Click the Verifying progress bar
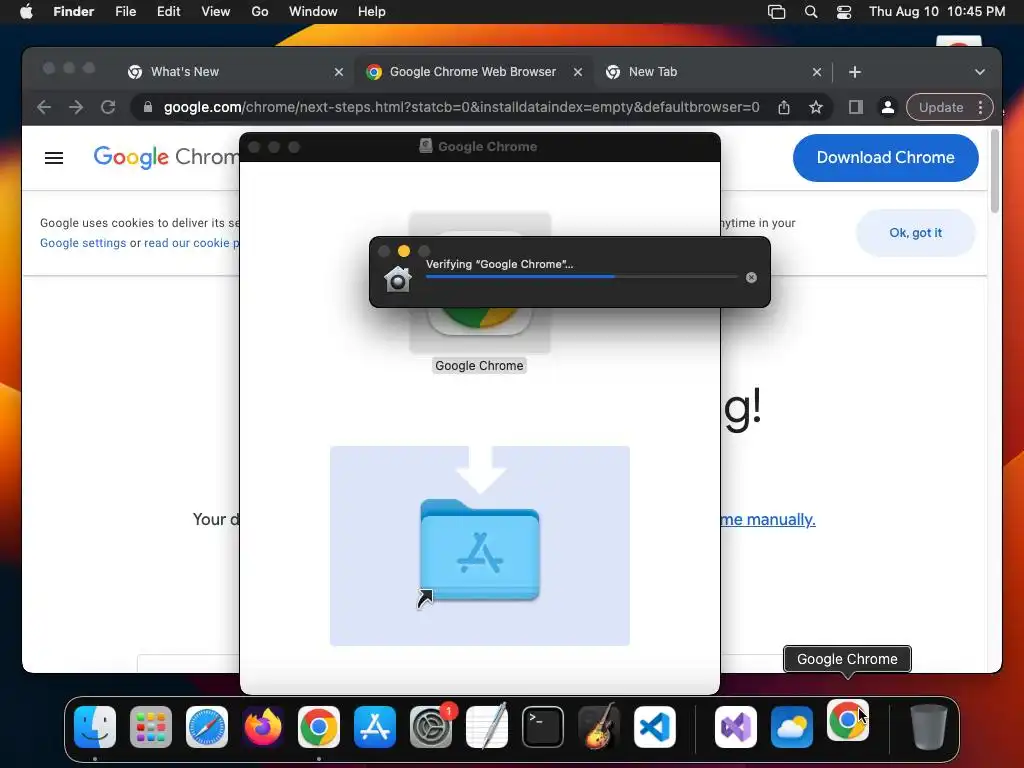 [581, 277]
